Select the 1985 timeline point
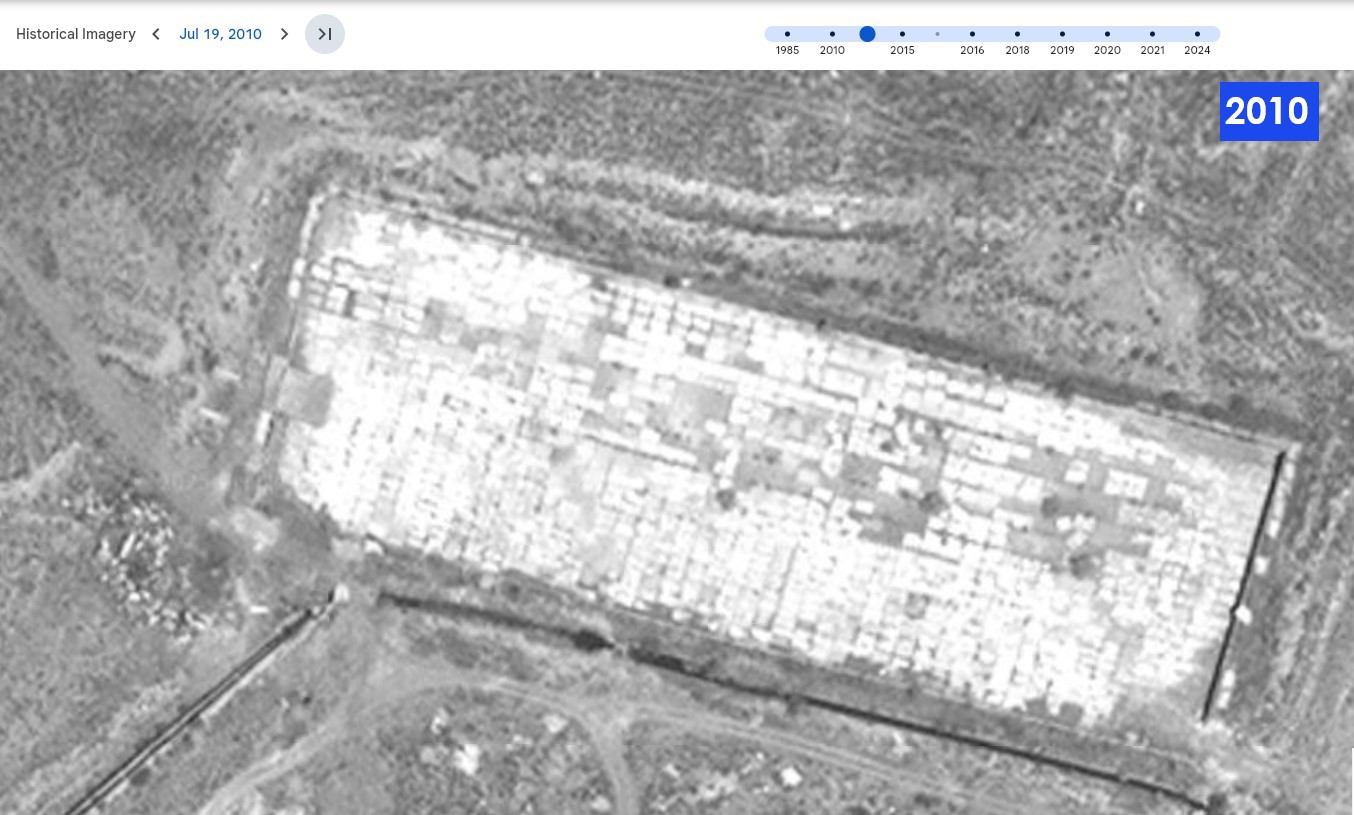 point(787,34)
